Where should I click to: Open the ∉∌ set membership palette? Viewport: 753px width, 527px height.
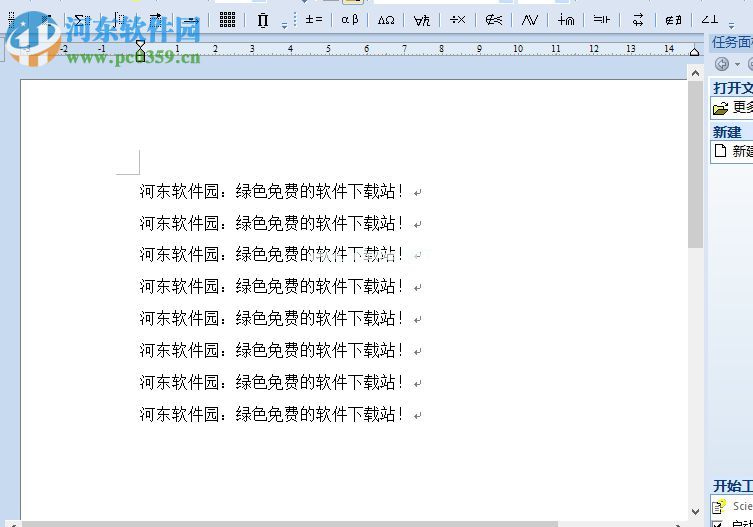click(x=673, y=20)
